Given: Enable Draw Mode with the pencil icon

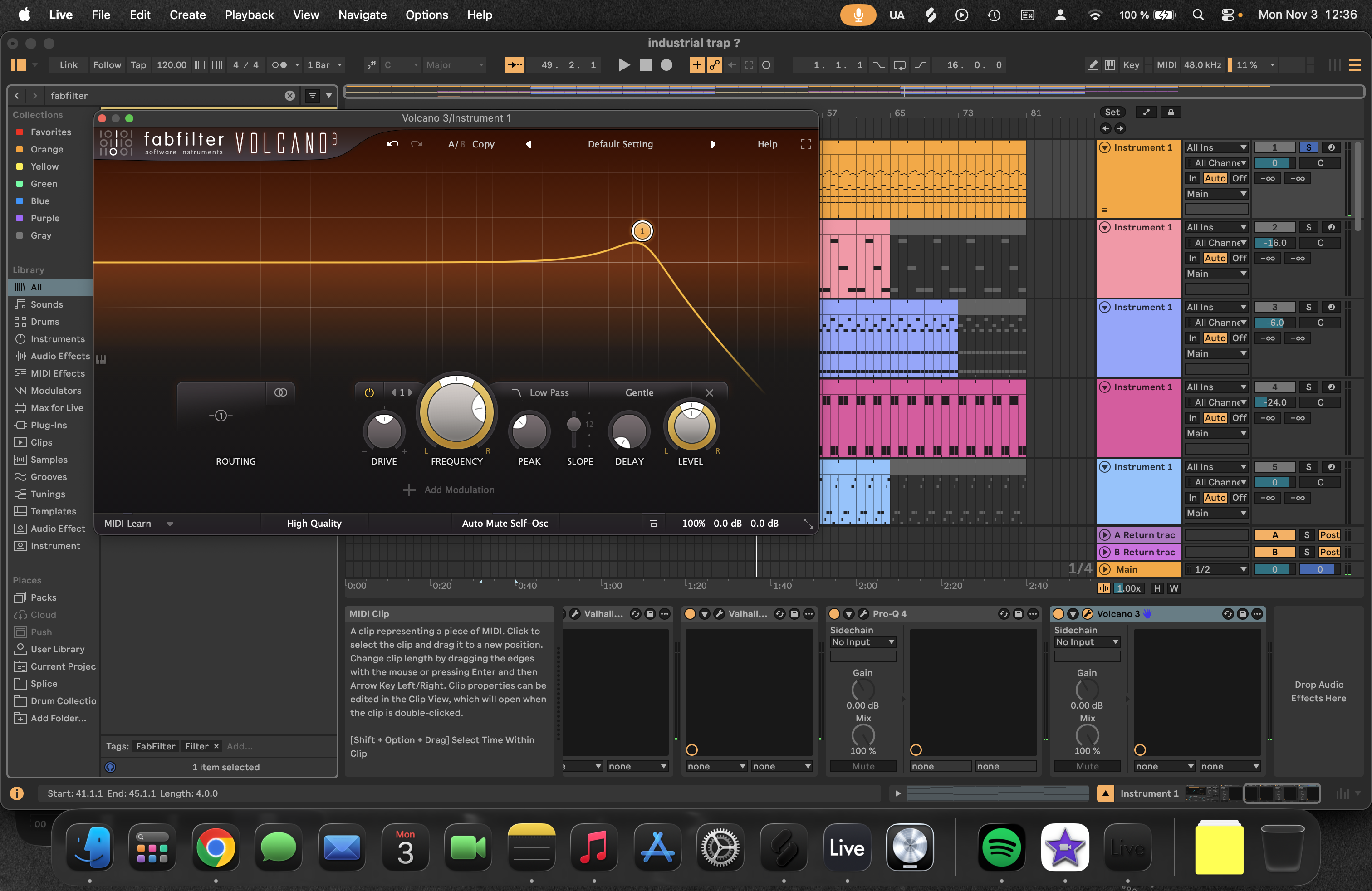Looking at the screenshot, I should pyautogui.click(x=1093, y=65).
